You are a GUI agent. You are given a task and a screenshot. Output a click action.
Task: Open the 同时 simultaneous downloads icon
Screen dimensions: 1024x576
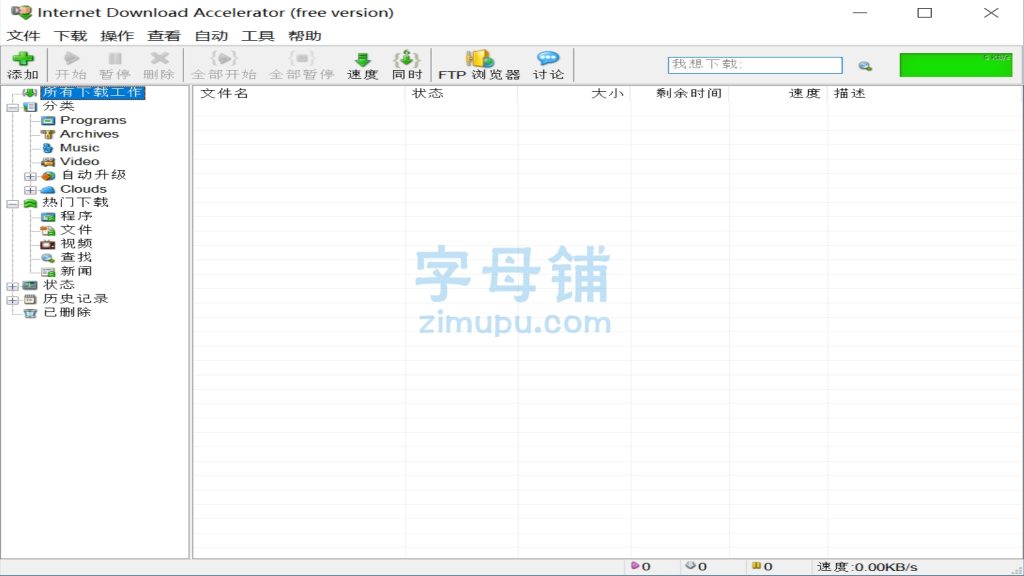pos(407,59)
